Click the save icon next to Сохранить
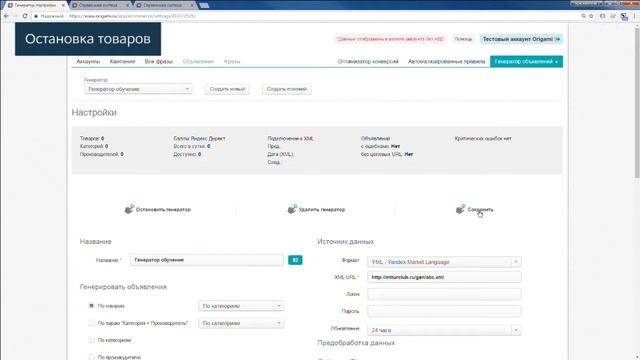Viewport: 640px width, 360px height. (460, 209)
